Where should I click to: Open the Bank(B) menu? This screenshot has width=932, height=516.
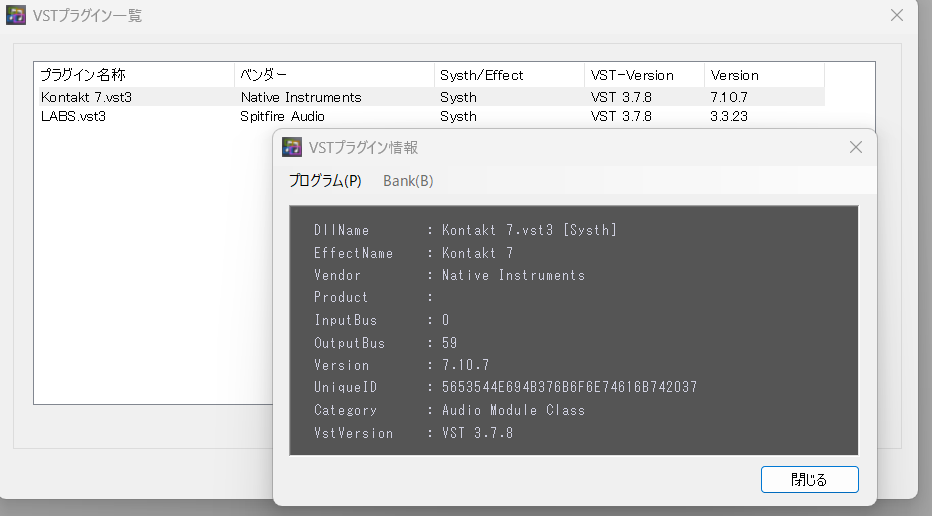pos(408,181)
